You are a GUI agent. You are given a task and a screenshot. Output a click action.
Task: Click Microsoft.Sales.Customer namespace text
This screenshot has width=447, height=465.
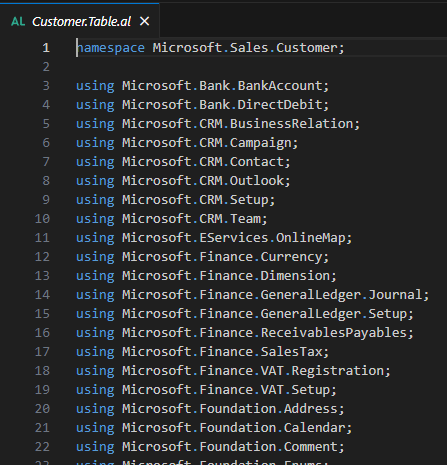245,48
